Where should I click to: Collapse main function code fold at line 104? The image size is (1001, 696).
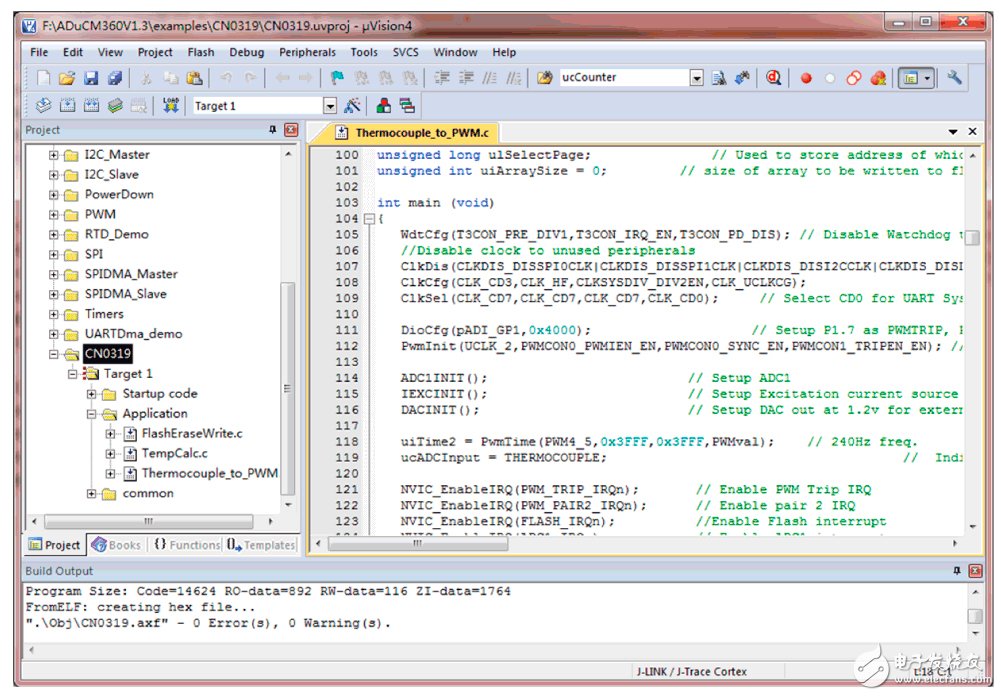pos(368,219)
